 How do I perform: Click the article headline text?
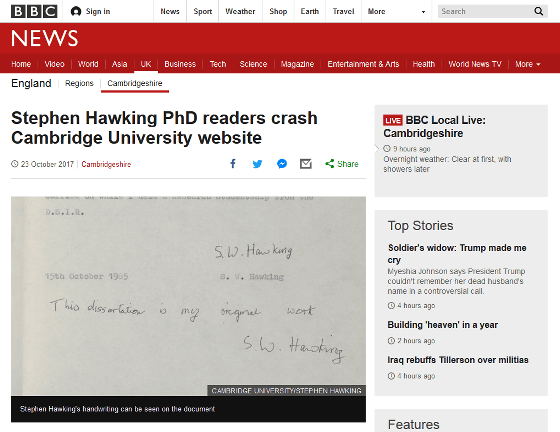pyautogui.click(x=164, y=128)
